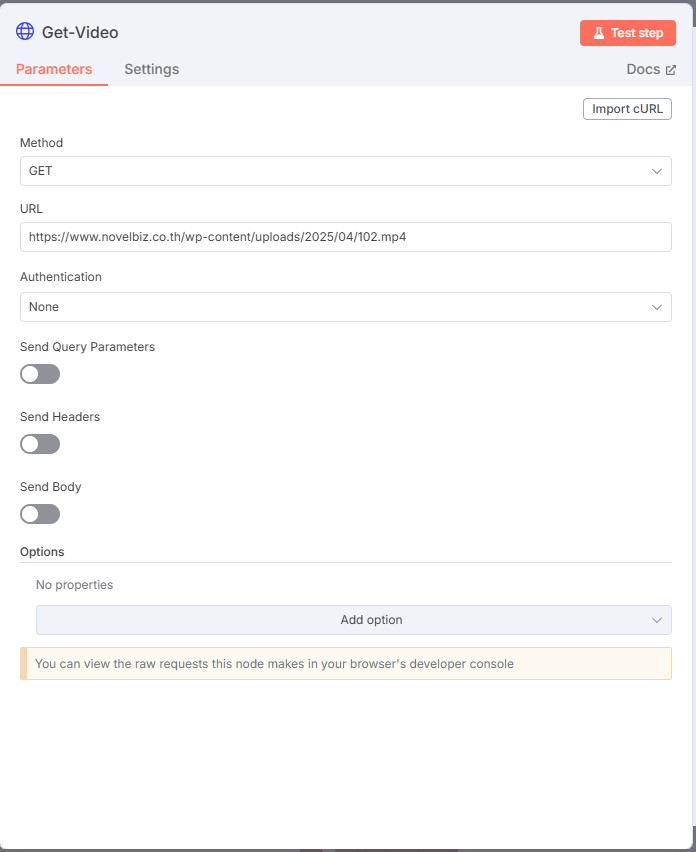This screenshot has width=696, height=852.
Task: Click the developer console notice banner
Action: point(346,663)
